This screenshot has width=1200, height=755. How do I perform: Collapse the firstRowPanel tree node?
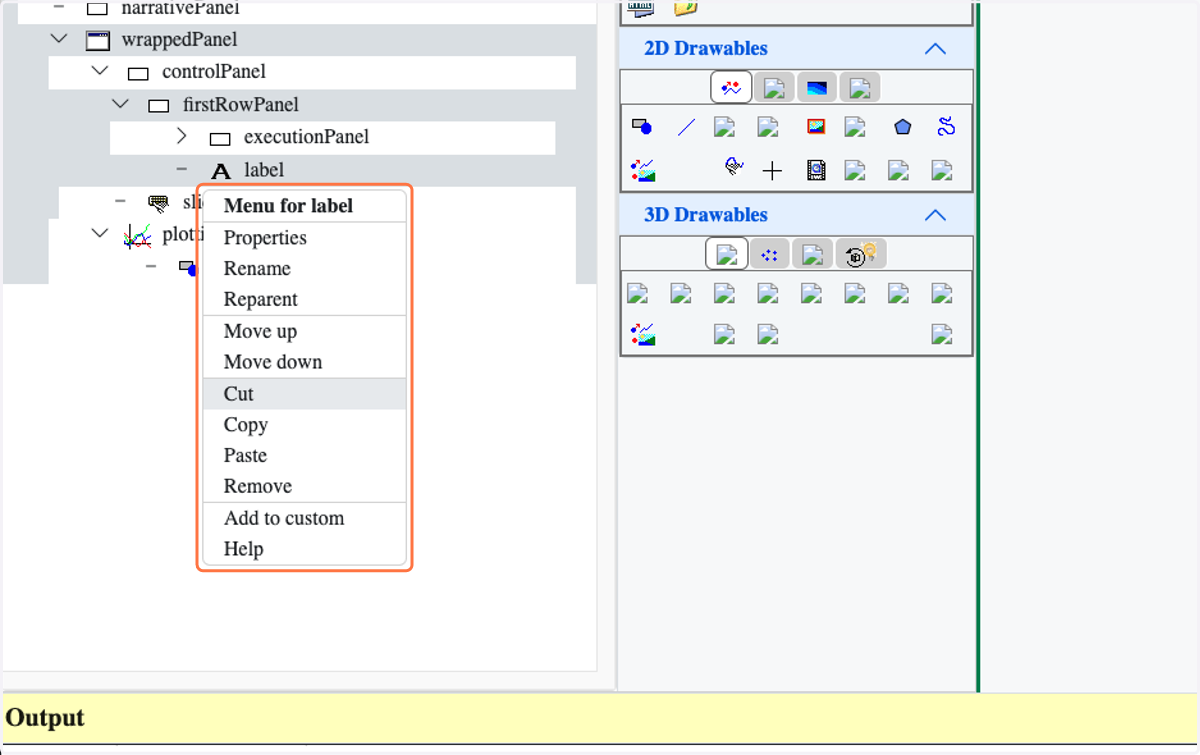[x=120, y=104]
